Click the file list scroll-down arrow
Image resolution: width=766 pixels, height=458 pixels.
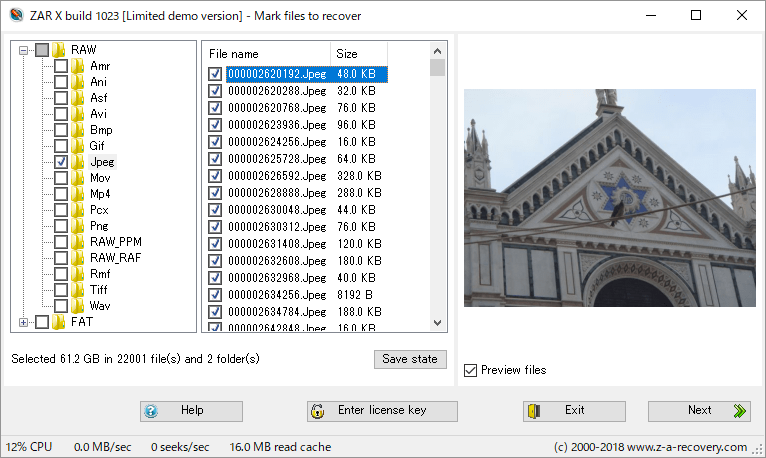pos(437,323)
